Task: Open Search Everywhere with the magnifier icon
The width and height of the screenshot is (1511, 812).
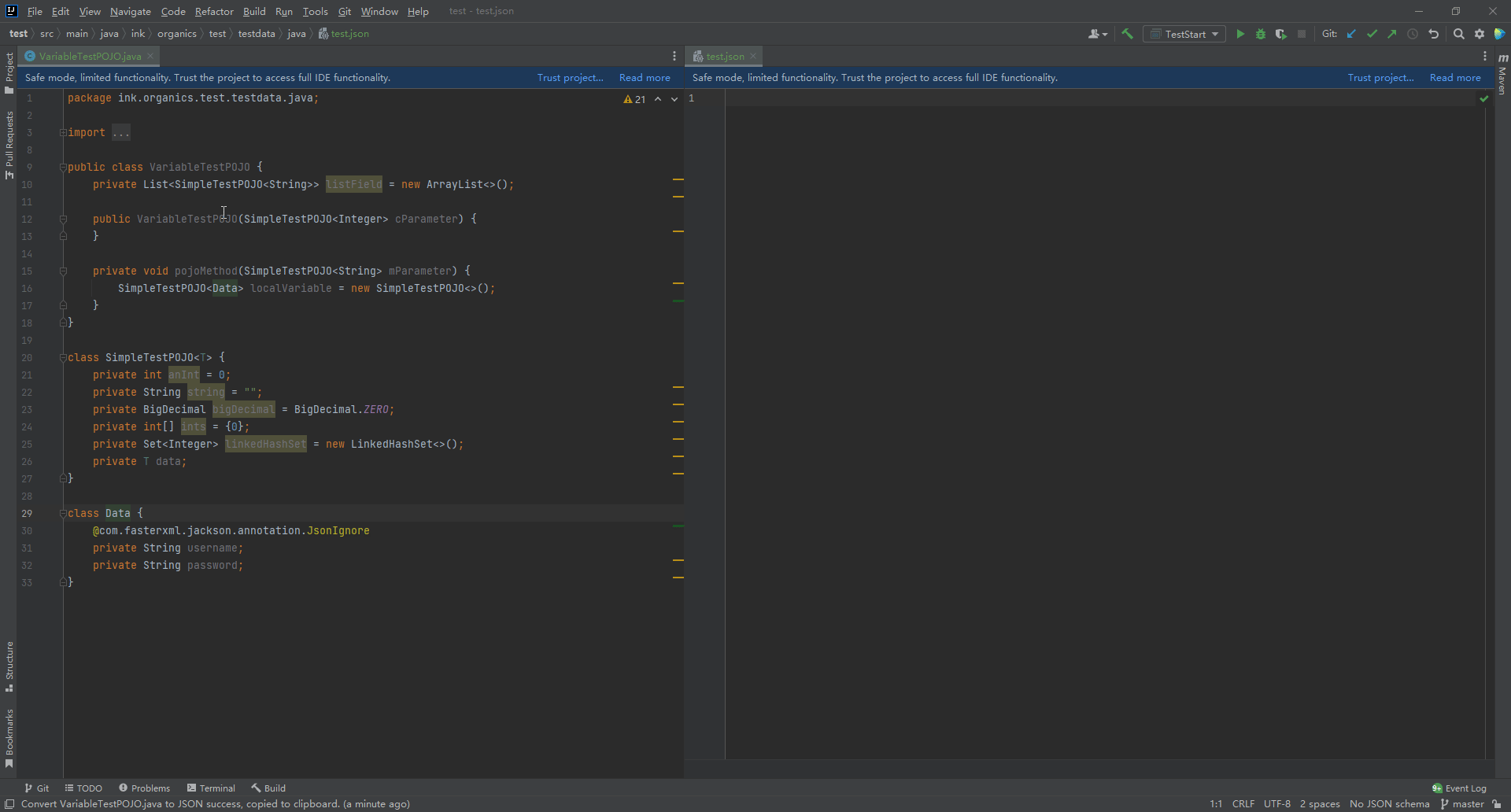Action: [x=1458, y=34]
